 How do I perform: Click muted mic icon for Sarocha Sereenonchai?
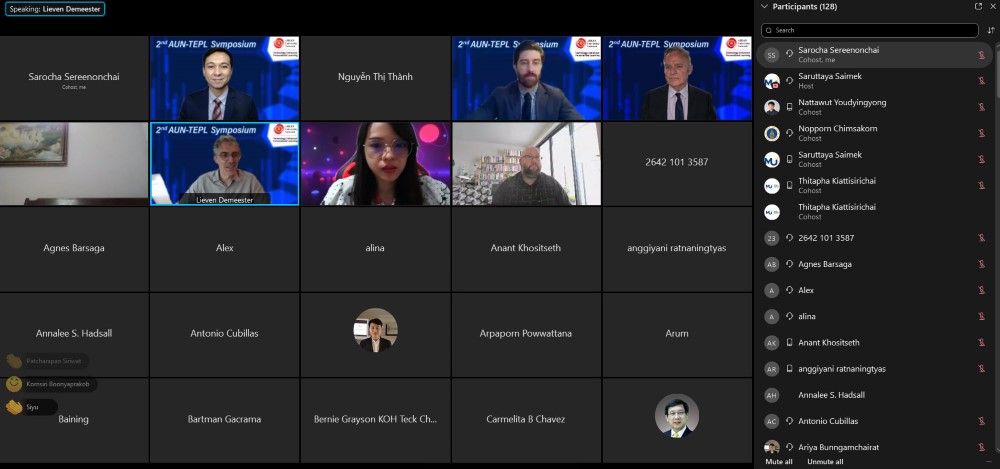point(981,54)
